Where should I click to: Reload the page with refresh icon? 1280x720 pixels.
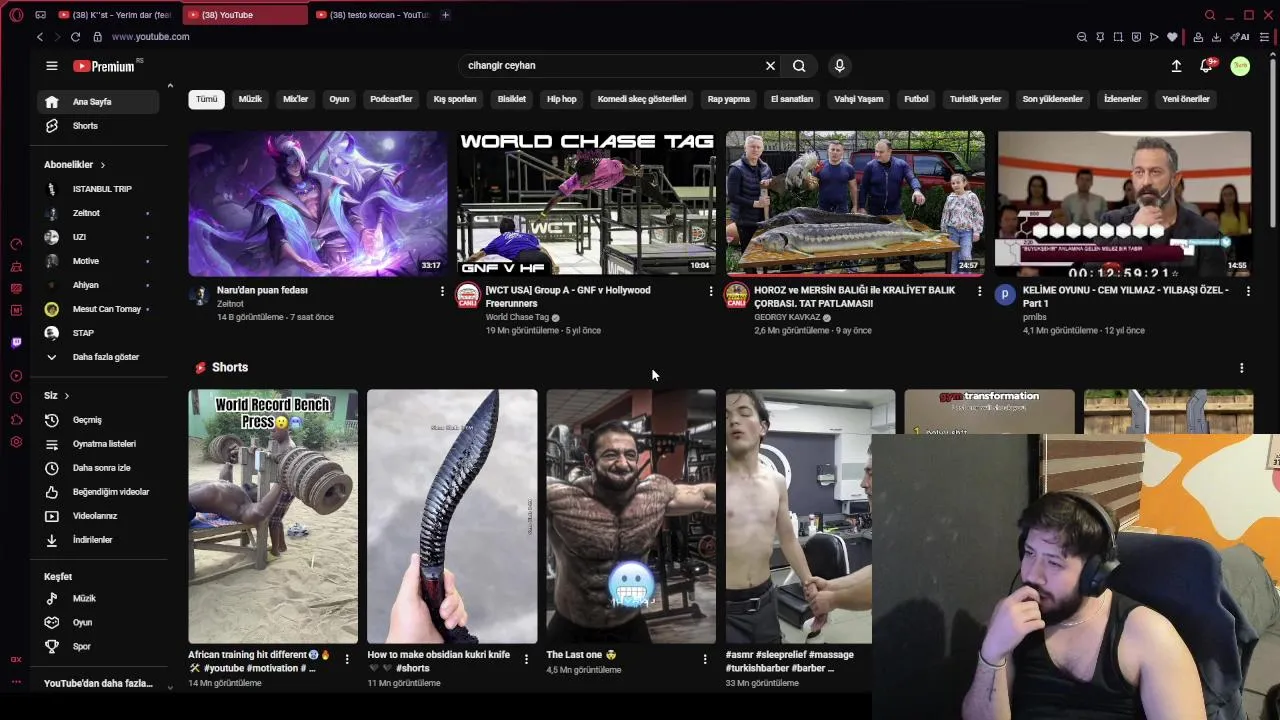pyautogui.click(x=75, y=37)
